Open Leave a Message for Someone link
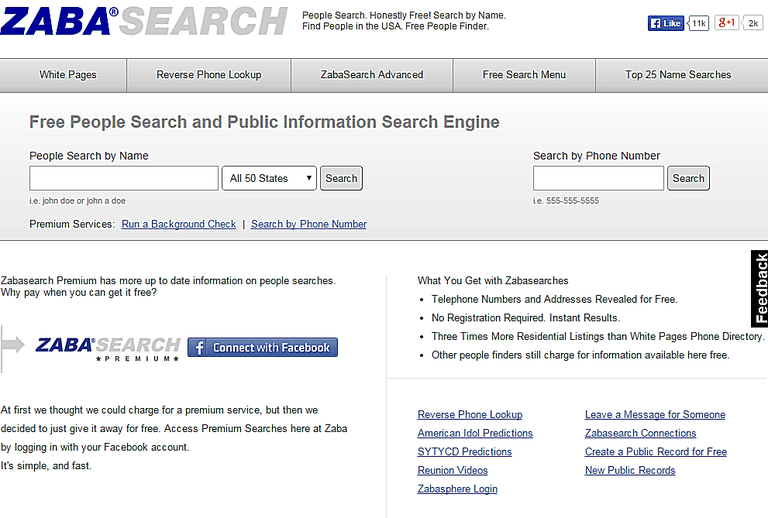Screen dimensions: 768x518 (x=655, y=415)
